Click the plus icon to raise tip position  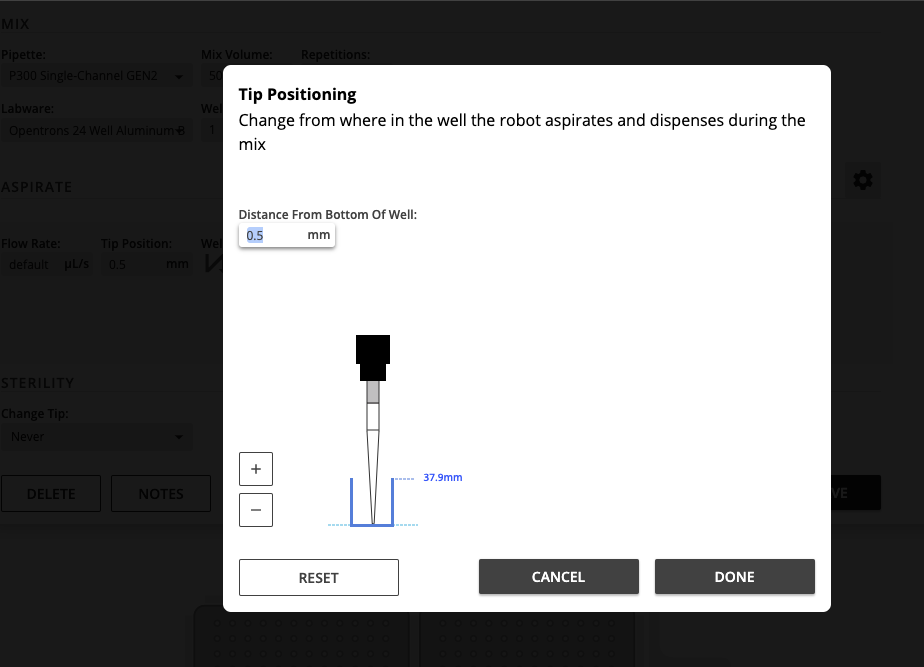click(x=255, y=468)
